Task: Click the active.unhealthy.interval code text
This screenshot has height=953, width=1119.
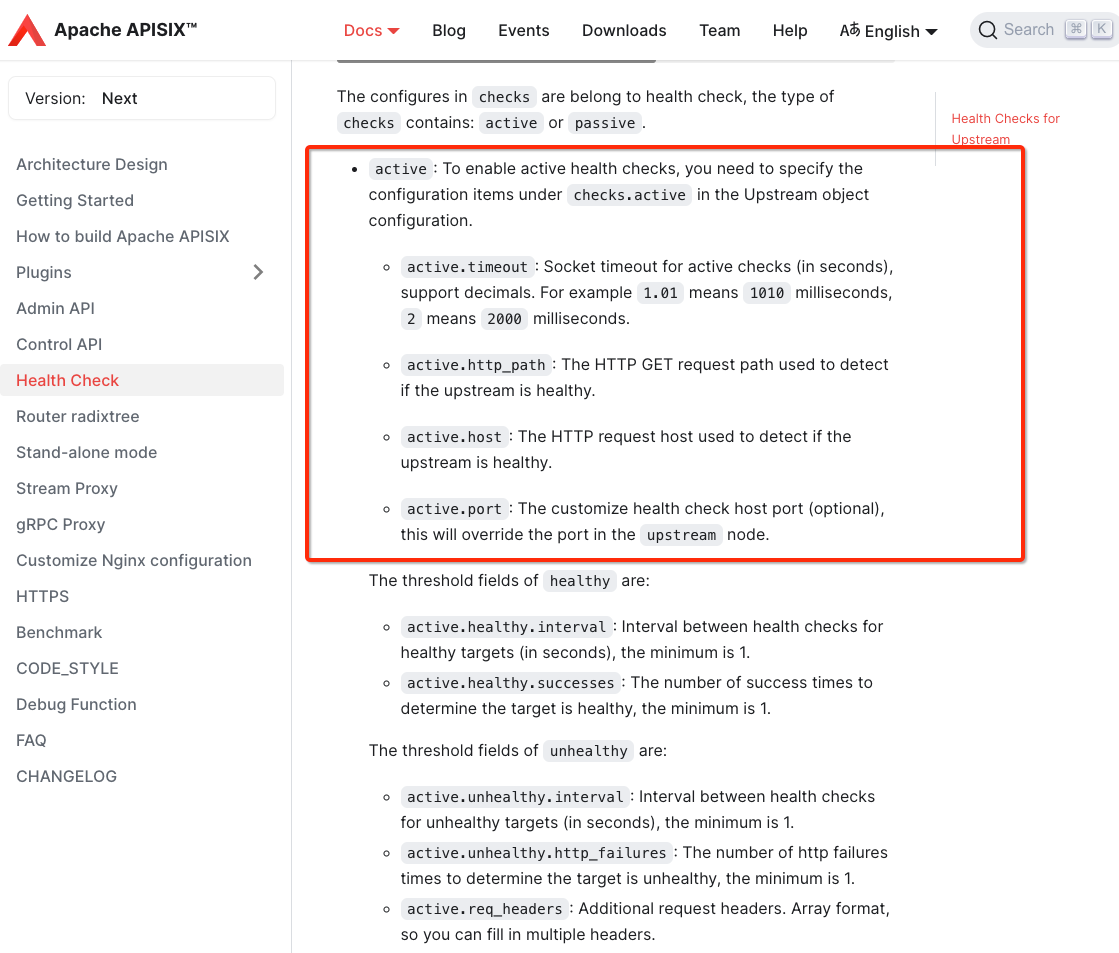Action: pyautogui.click(x=515, y=797)
